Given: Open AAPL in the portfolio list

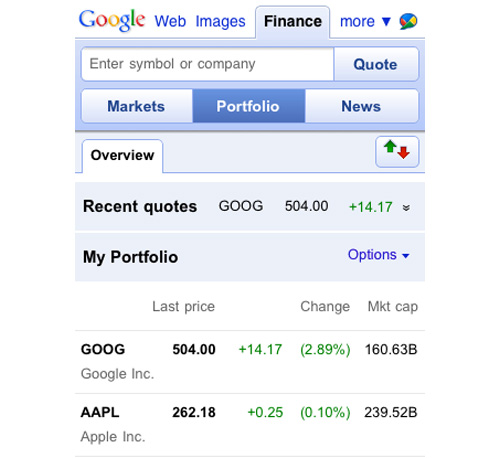Looking at the screenshot, I should coord(249,425).
